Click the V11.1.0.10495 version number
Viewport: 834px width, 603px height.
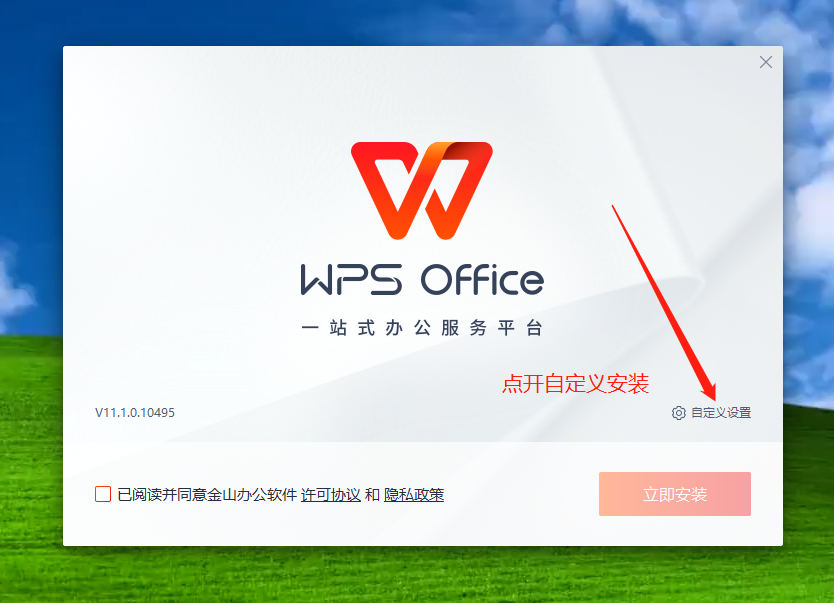coord(135,413)
